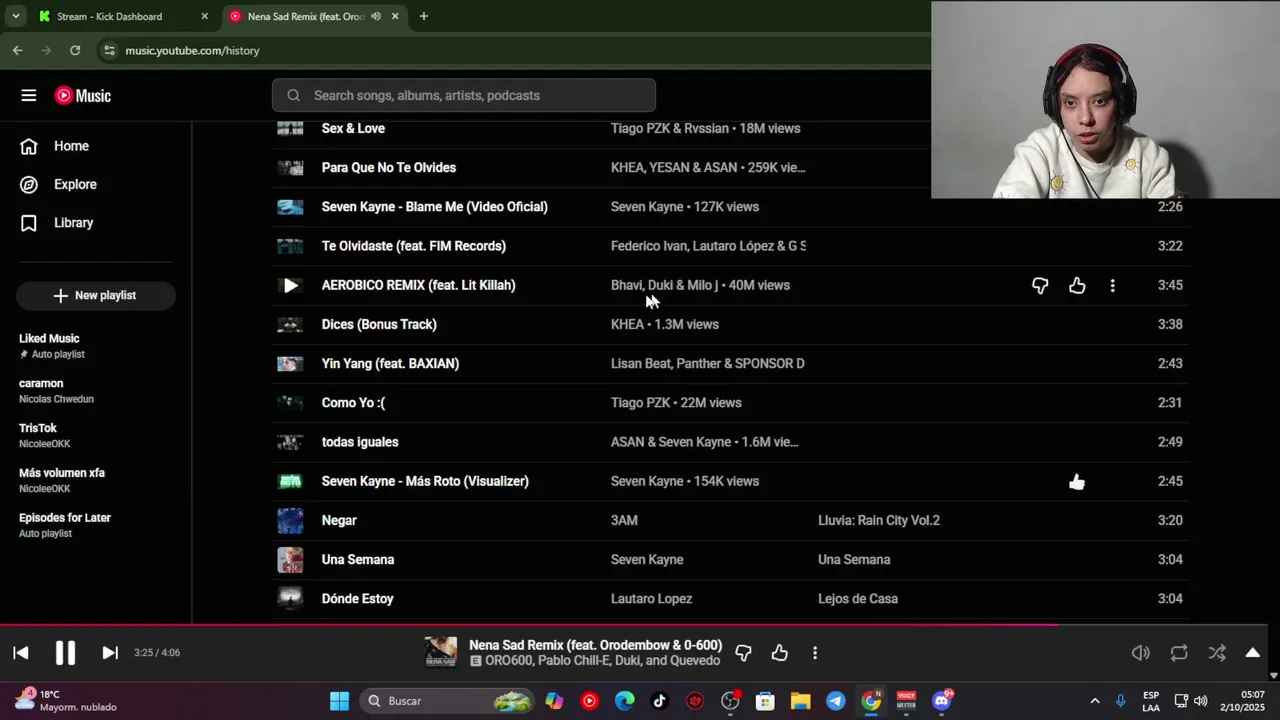Click the Negar track thumbnail
Viewport: 1280px width, 720px height.
coord(290,520)
